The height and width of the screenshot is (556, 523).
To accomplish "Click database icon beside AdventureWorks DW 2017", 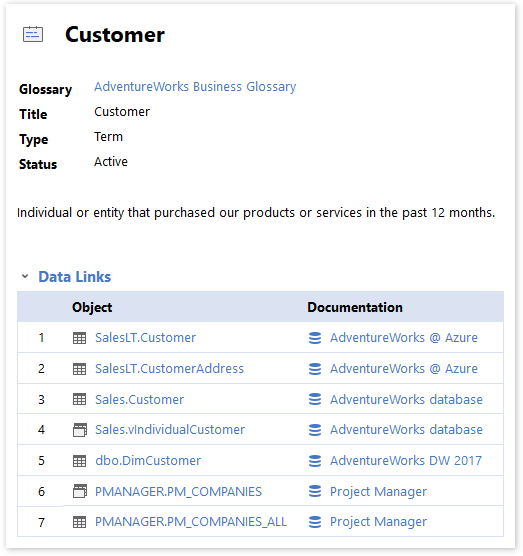I will point(315,461).
